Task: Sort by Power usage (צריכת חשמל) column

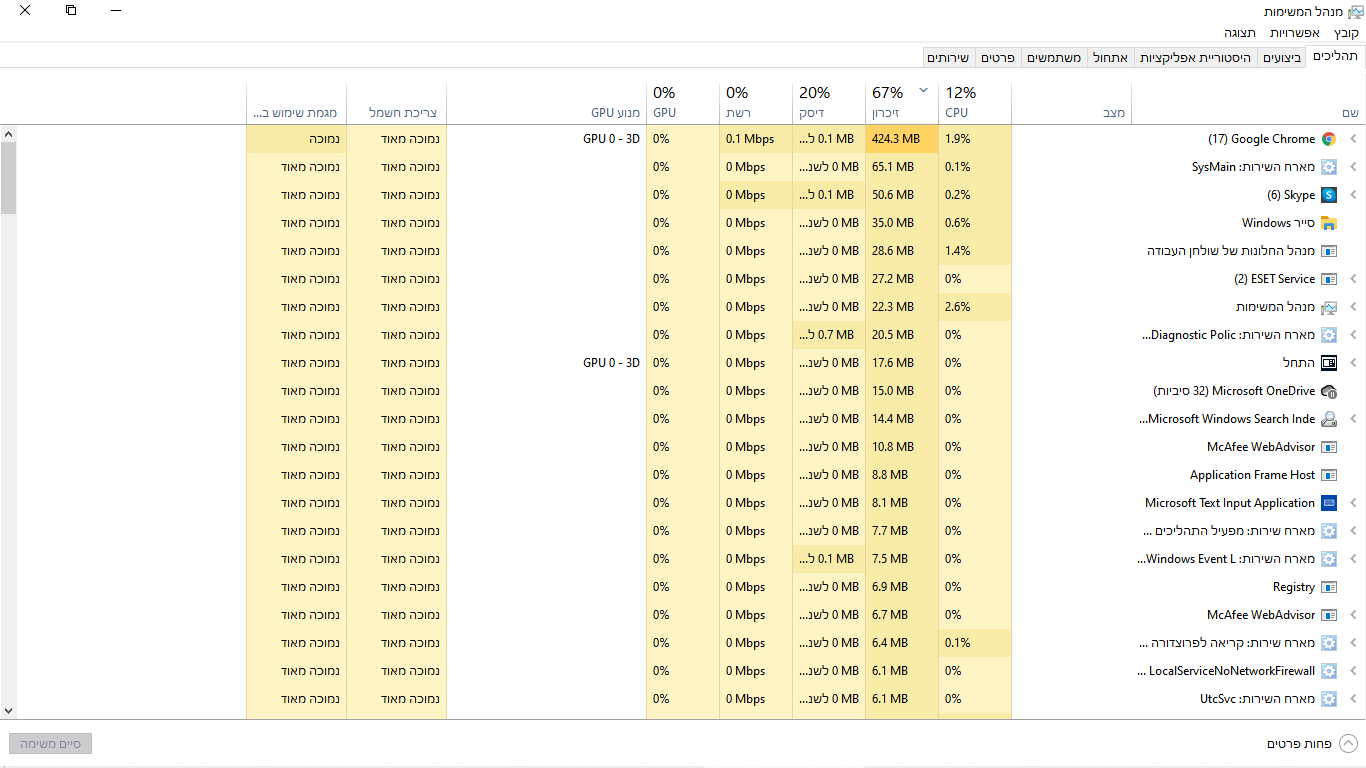Action: tap(396, 103)
